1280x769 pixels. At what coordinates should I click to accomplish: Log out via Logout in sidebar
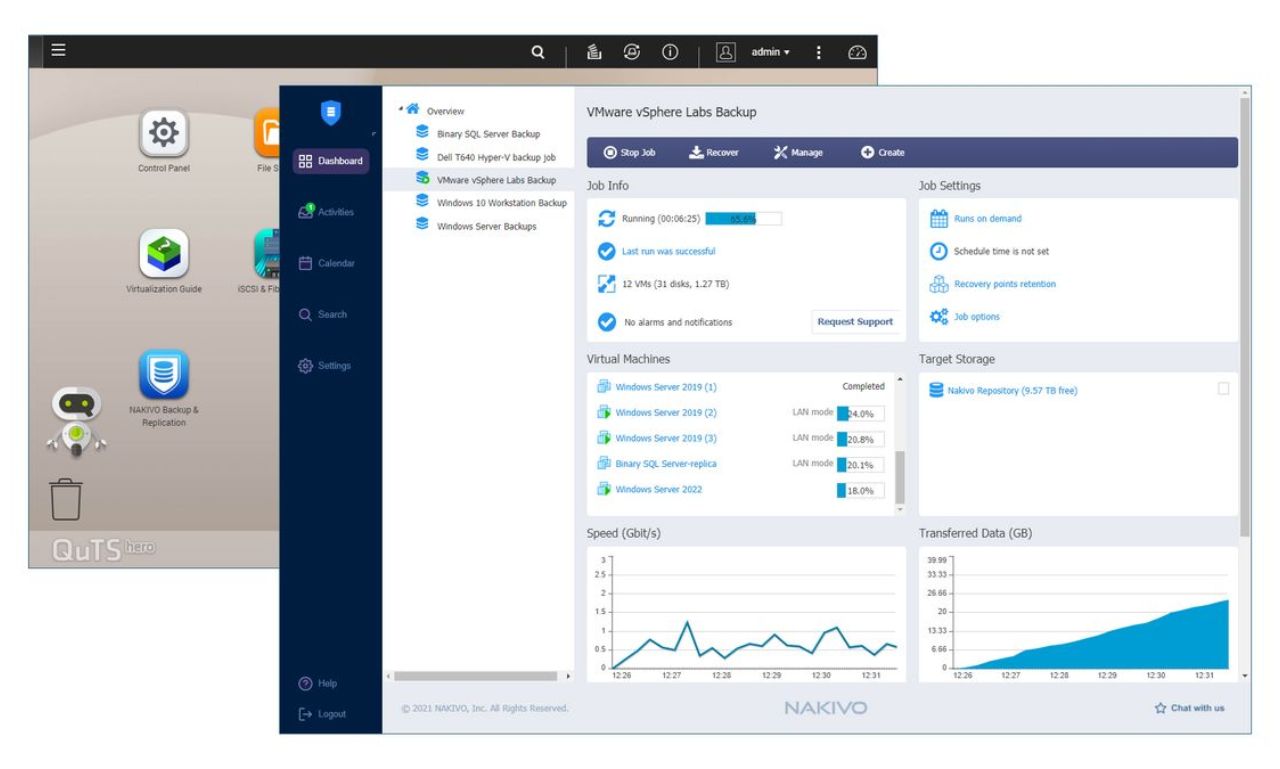[x=322, y=714]
